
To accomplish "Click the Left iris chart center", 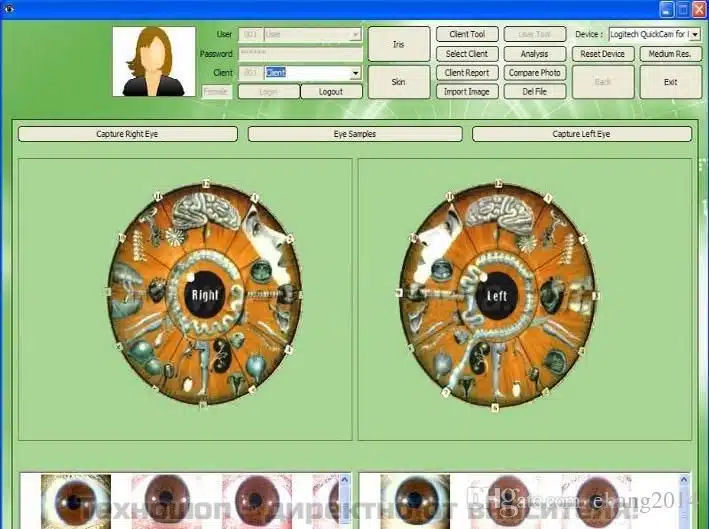I will 497,296.
